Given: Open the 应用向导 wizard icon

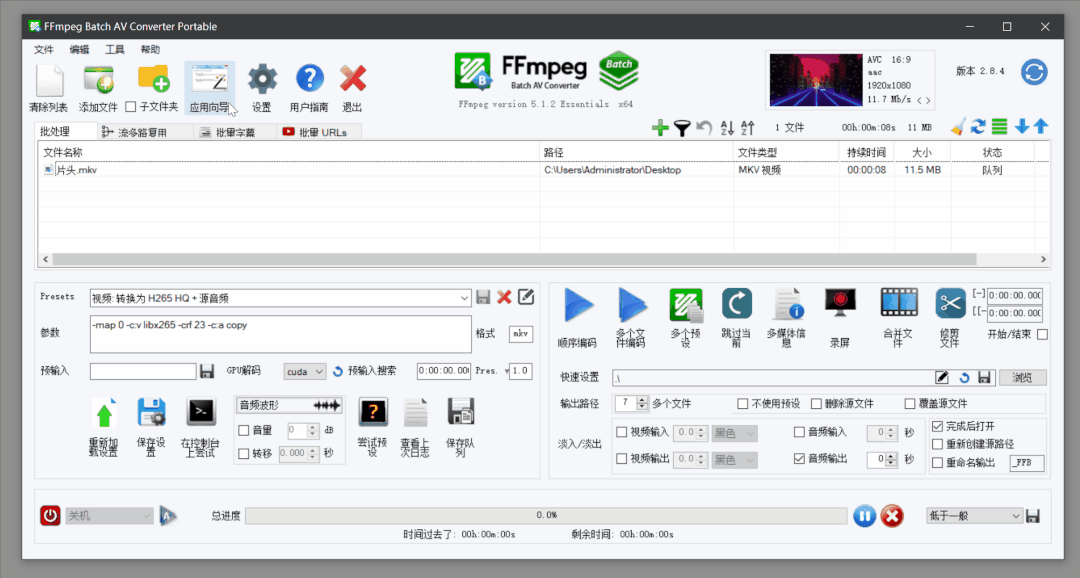Looking at the screenshot, I should (x=210, y=80).
